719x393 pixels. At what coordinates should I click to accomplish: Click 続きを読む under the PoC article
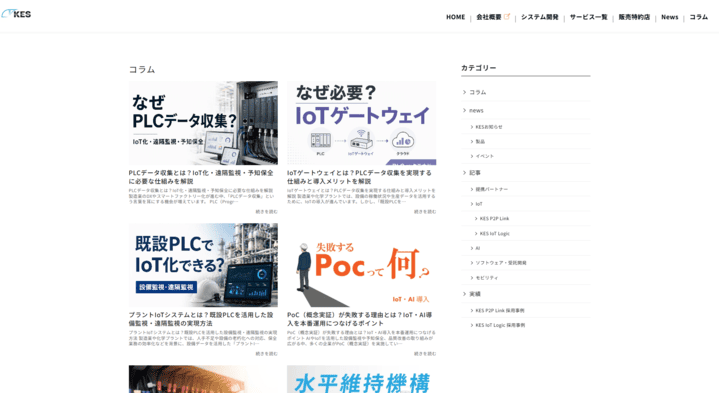[425, 354]
